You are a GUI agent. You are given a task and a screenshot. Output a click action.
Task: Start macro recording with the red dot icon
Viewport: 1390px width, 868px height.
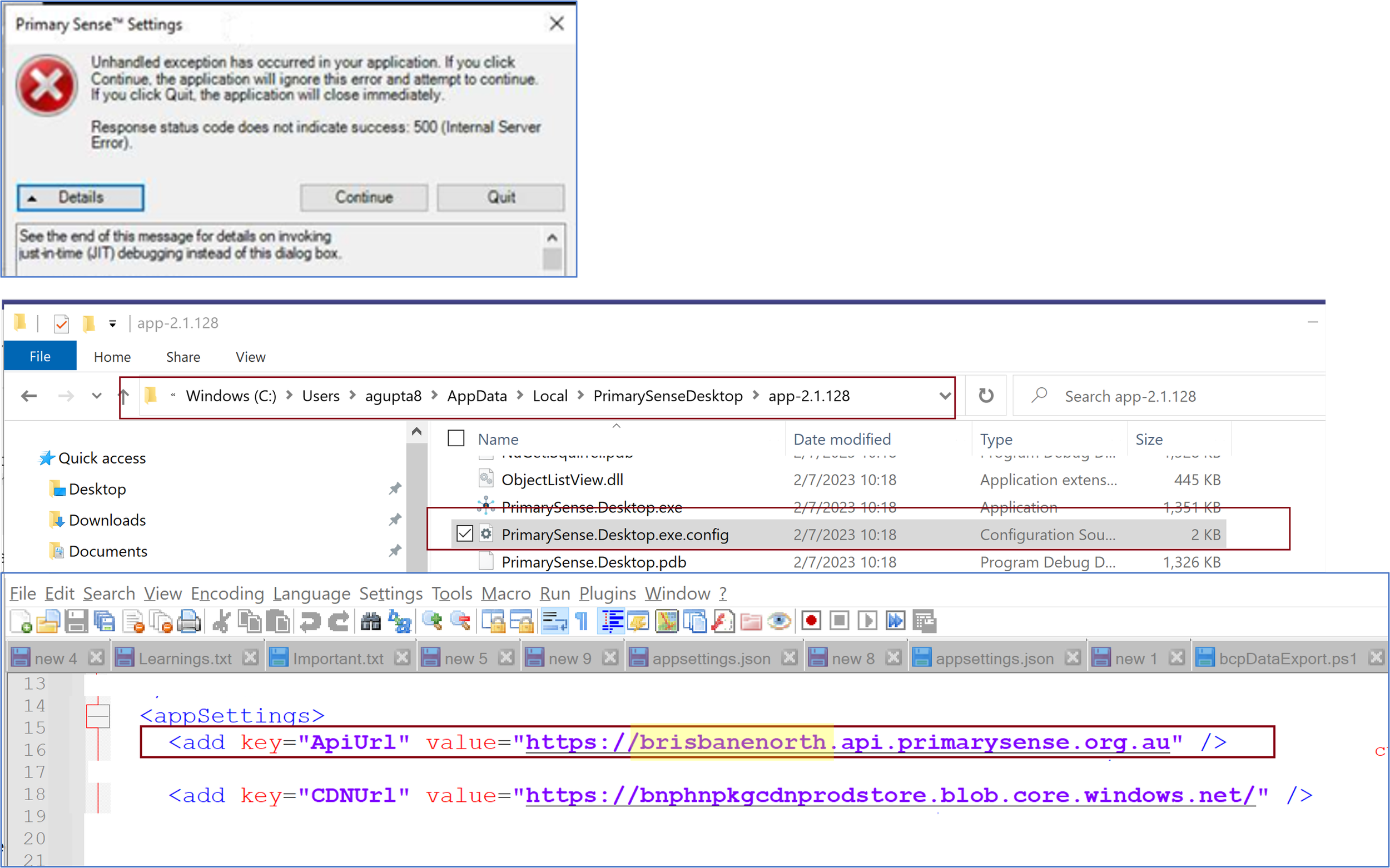(811, 621)
